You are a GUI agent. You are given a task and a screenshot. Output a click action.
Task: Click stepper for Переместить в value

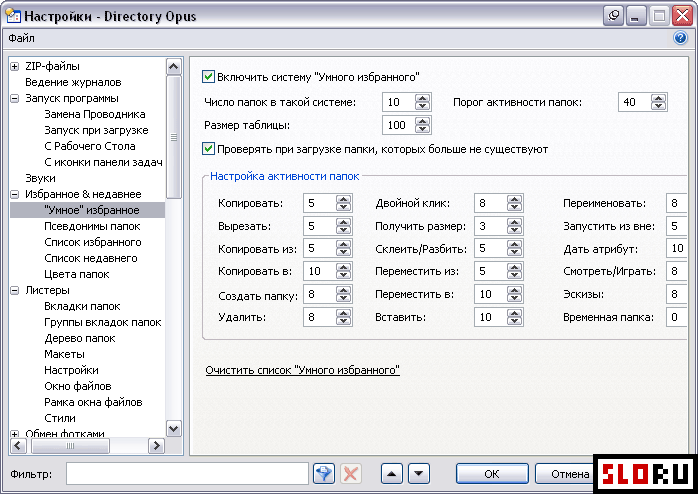click(x=514, y=294)
